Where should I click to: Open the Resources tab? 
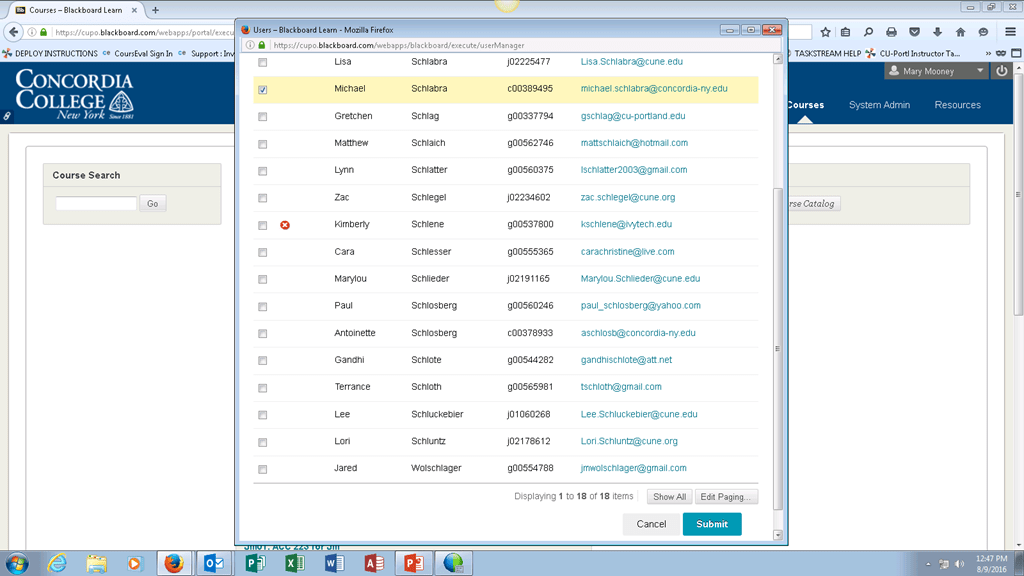tap(957, 105)
